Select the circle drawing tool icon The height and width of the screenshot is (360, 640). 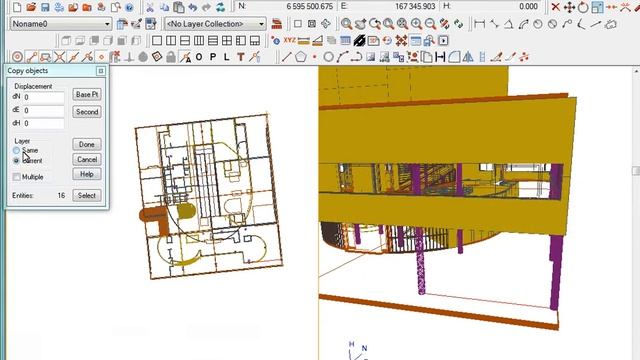click(329, 57)
